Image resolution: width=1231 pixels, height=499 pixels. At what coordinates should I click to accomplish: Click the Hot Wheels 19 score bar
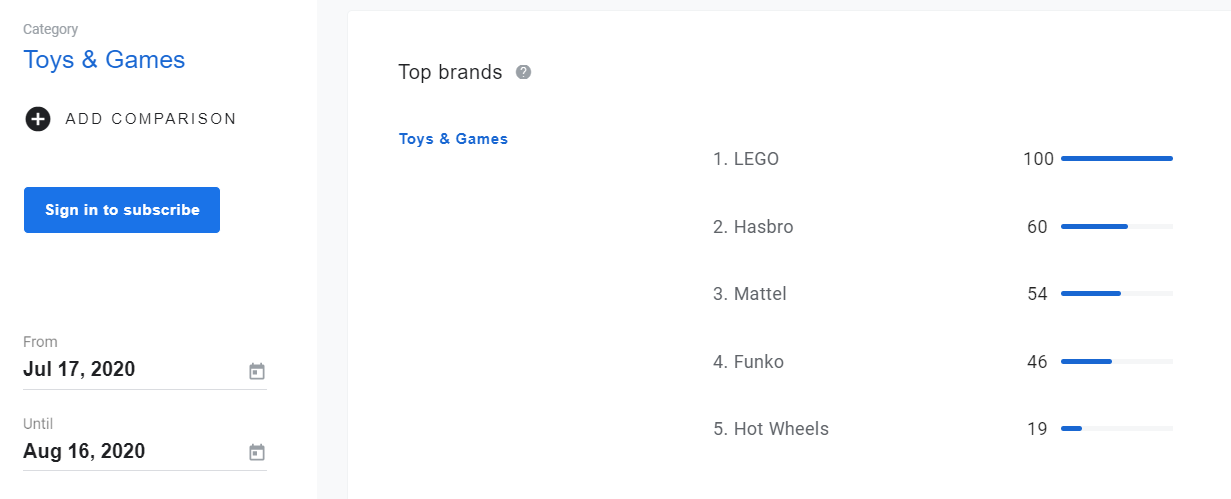pos(1116,429)
